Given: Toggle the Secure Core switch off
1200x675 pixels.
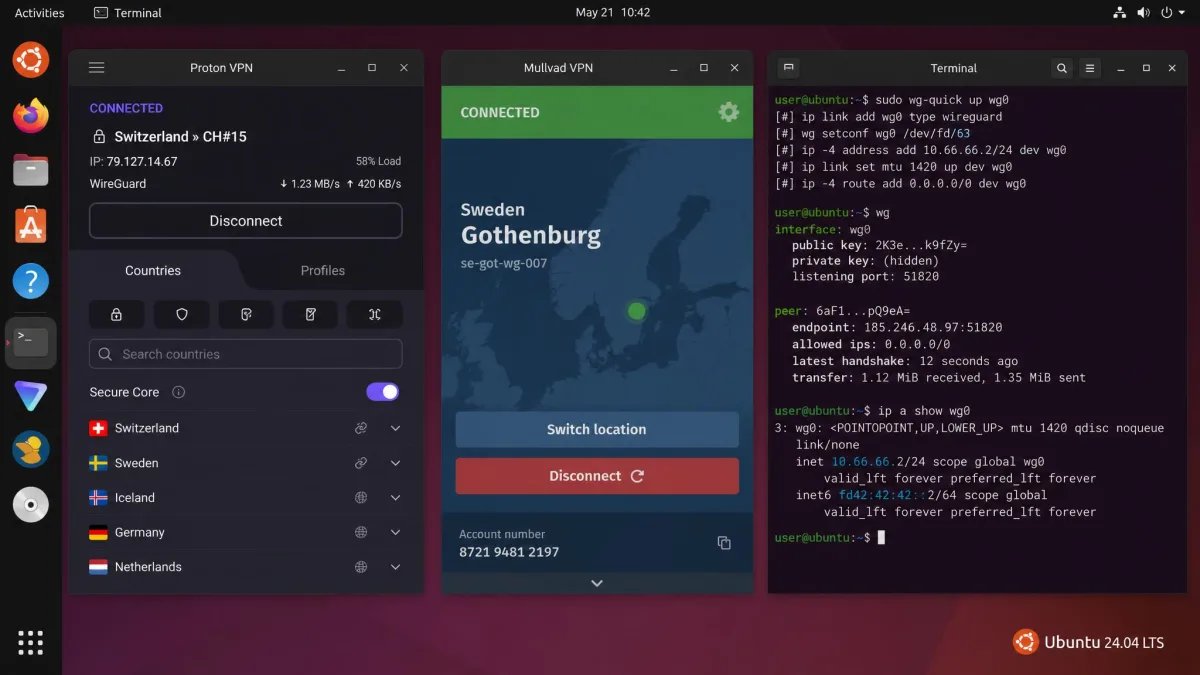Looking at the screenshot, I should pyautogui.click(x=383, y=392).
